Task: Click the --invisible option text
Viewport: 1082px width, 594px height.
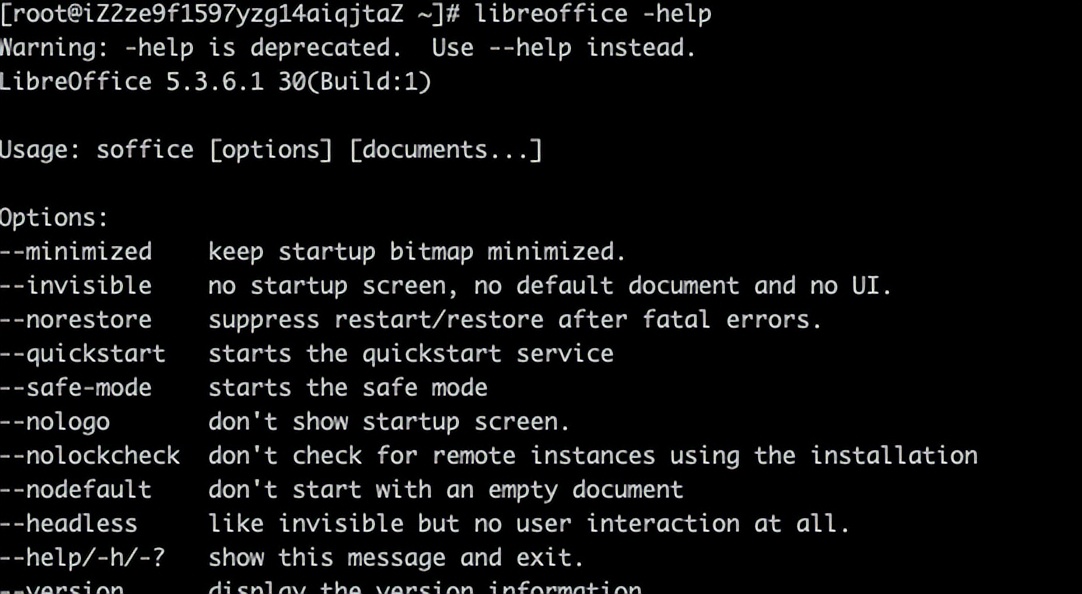Action: 75,285
